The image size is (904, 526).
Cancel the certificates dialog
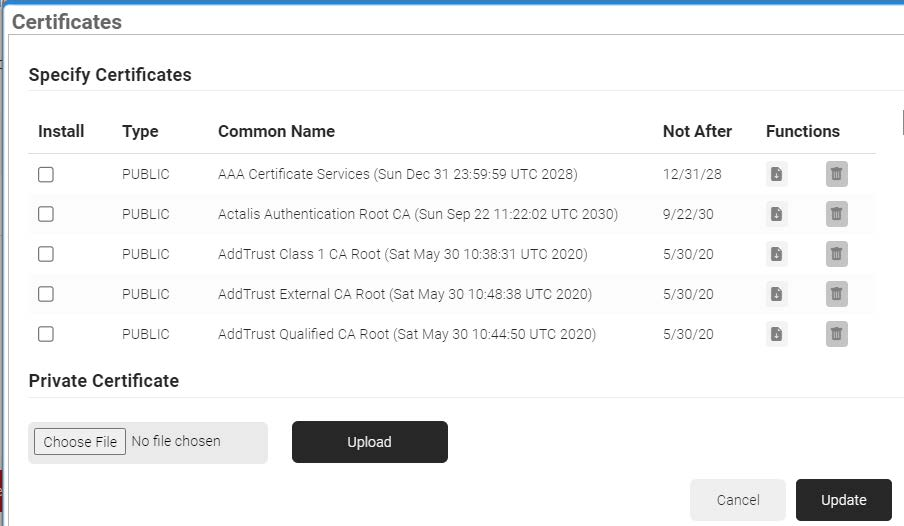coord(738,500)
